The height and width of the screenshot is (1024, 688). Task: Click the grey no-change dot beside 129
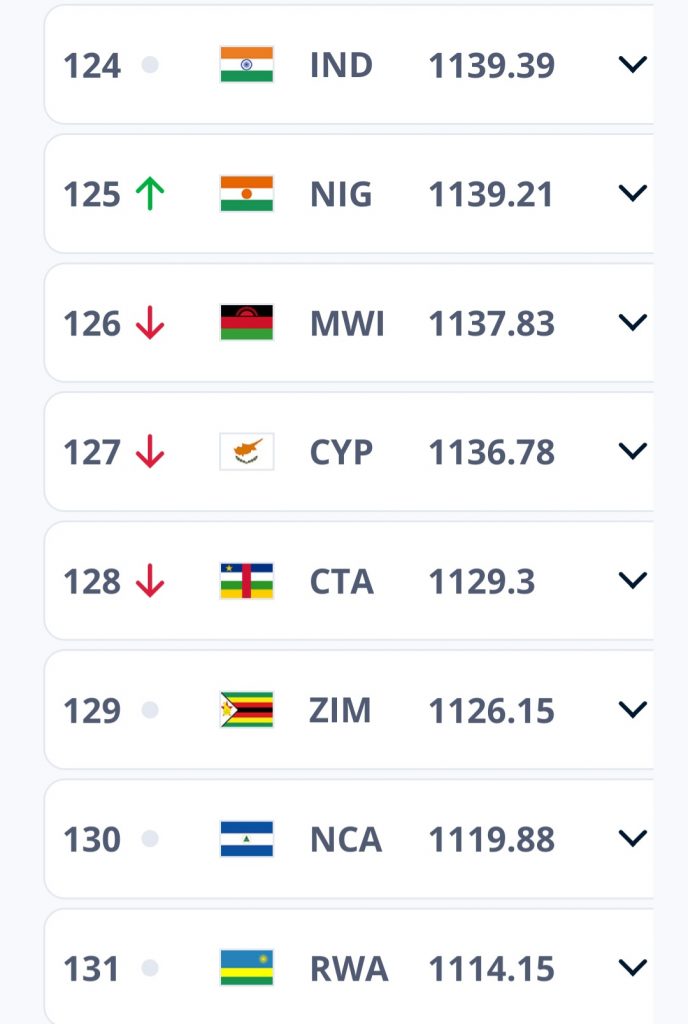coord(150,710)
